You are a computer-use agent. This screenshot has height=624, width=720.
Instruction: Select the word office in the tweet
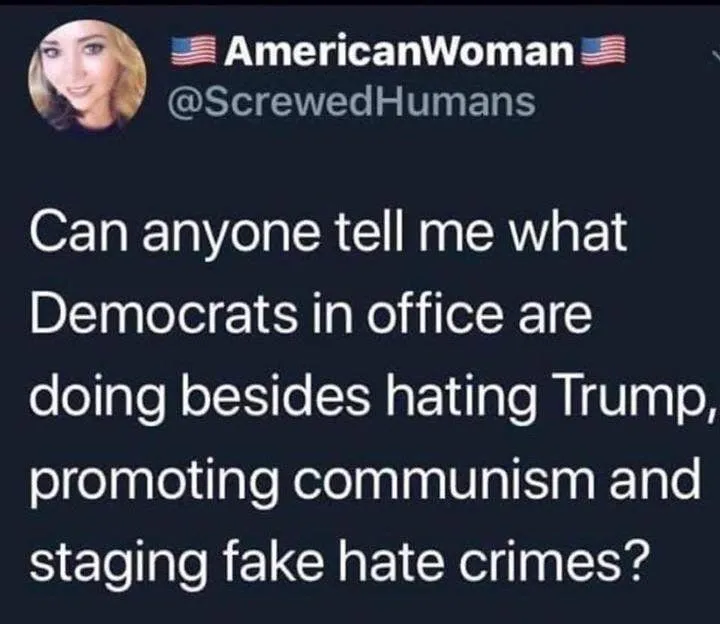pyautogui.click(x=435, y=316)
